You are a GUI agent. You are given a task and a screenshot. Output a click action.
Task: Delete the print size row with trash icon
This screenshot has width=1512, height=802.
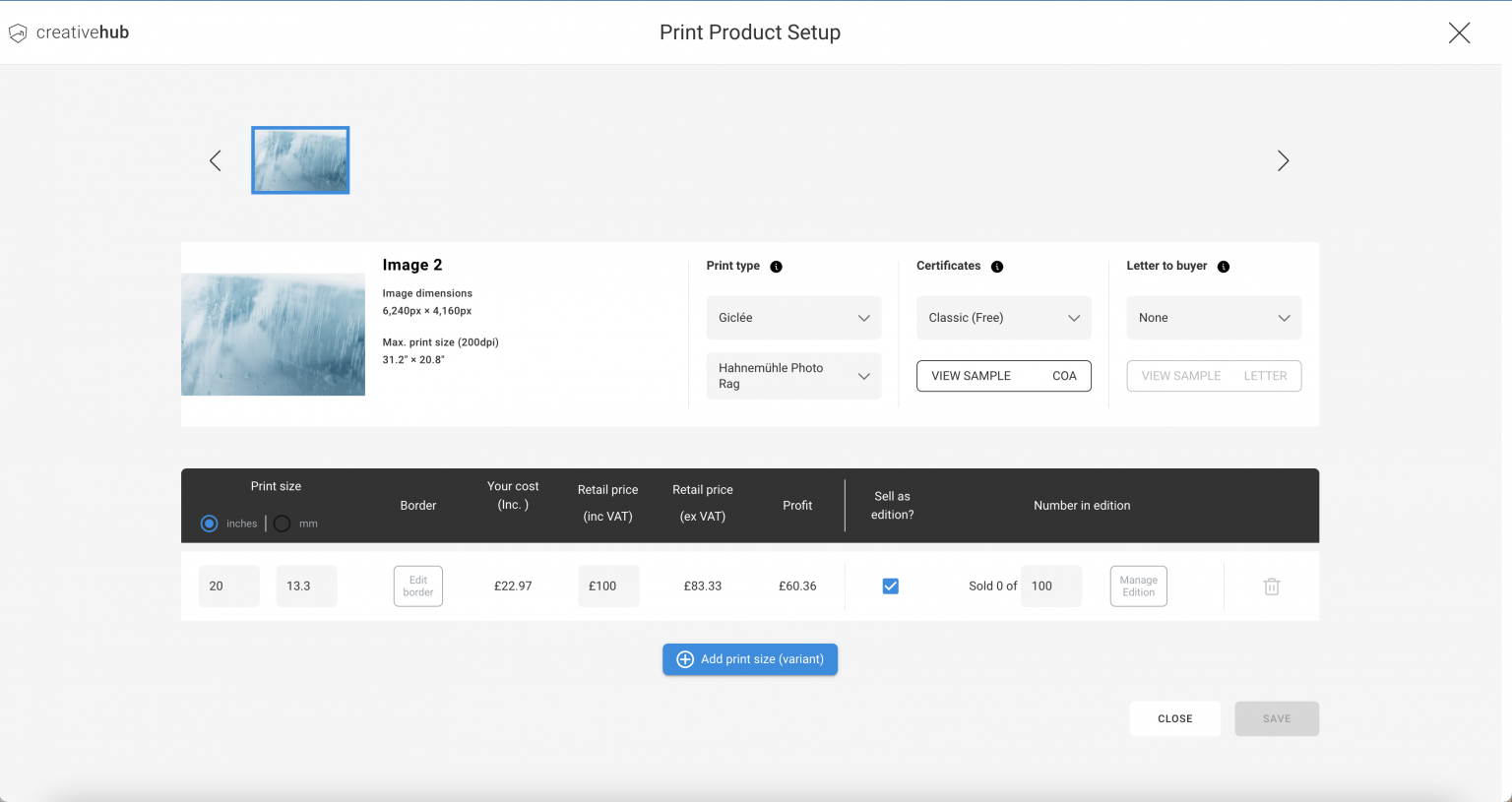pyautogui.click(x=1271, y=586)
